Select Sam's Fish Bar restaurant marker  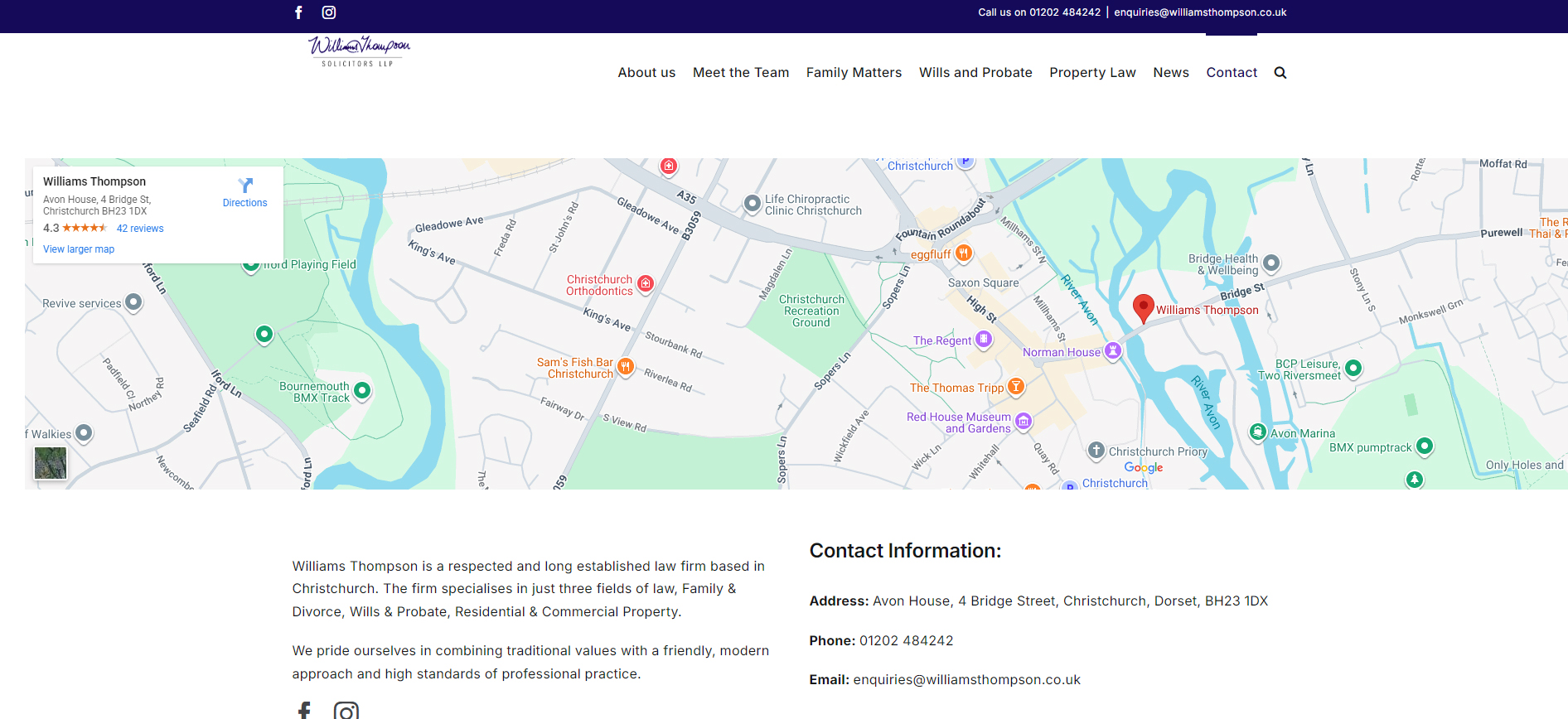tap(626, 366)
